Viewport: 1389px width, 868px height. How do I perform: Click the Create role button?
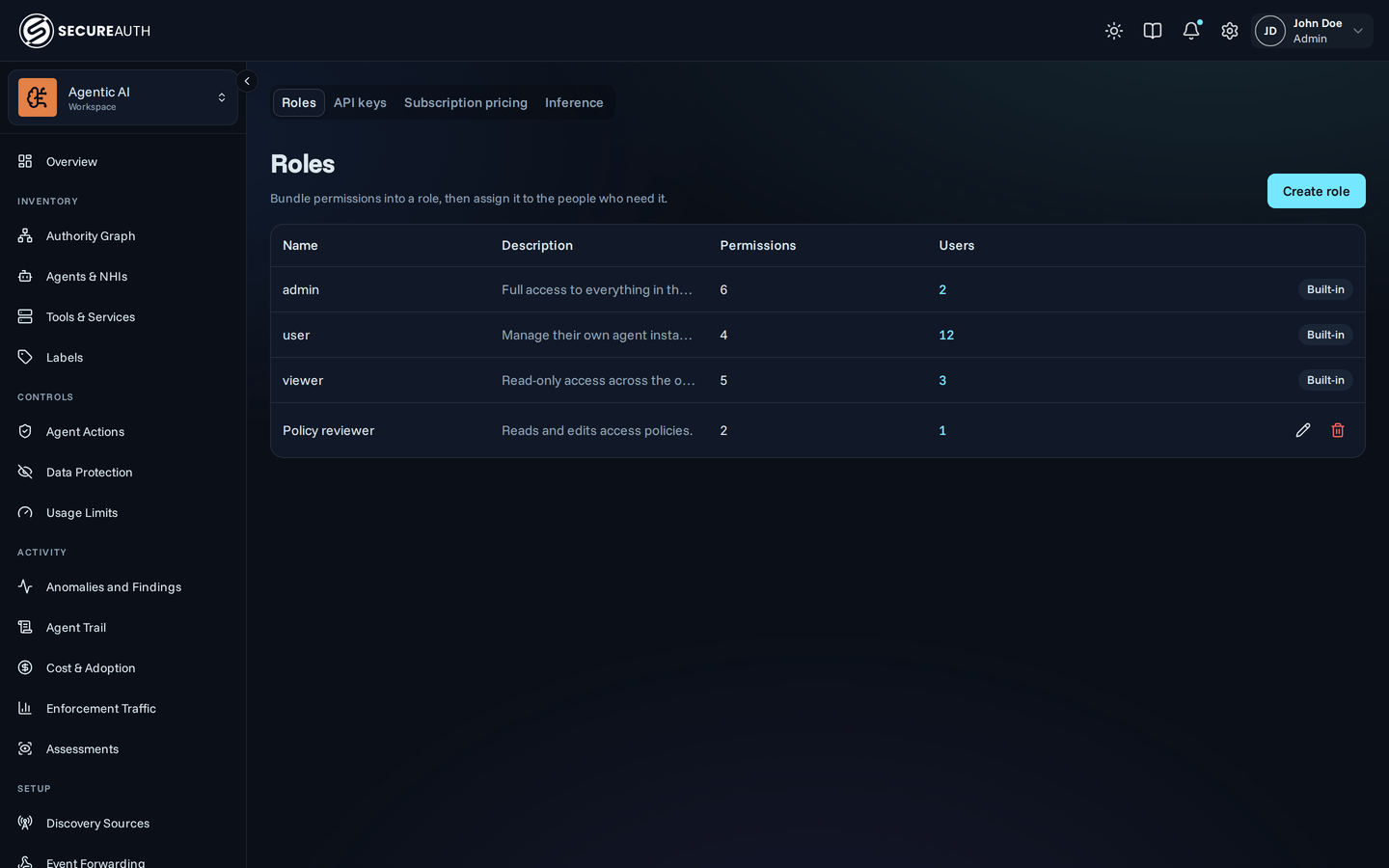(x=1316, y=191)
